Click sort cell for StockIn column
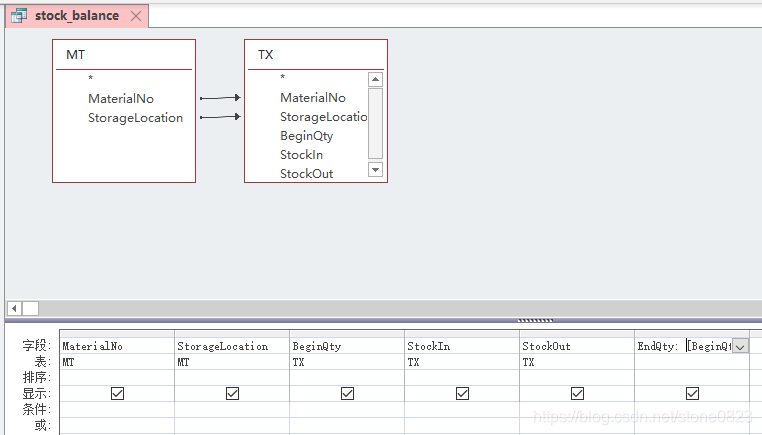This screenshot has width=762, height=435. click(462, 378)
